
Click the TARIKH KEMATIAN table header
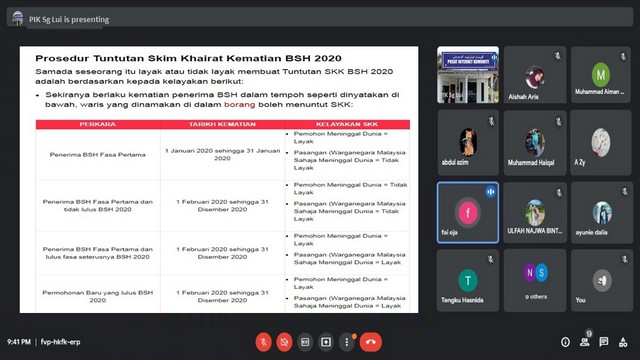(x=222, y=124)
